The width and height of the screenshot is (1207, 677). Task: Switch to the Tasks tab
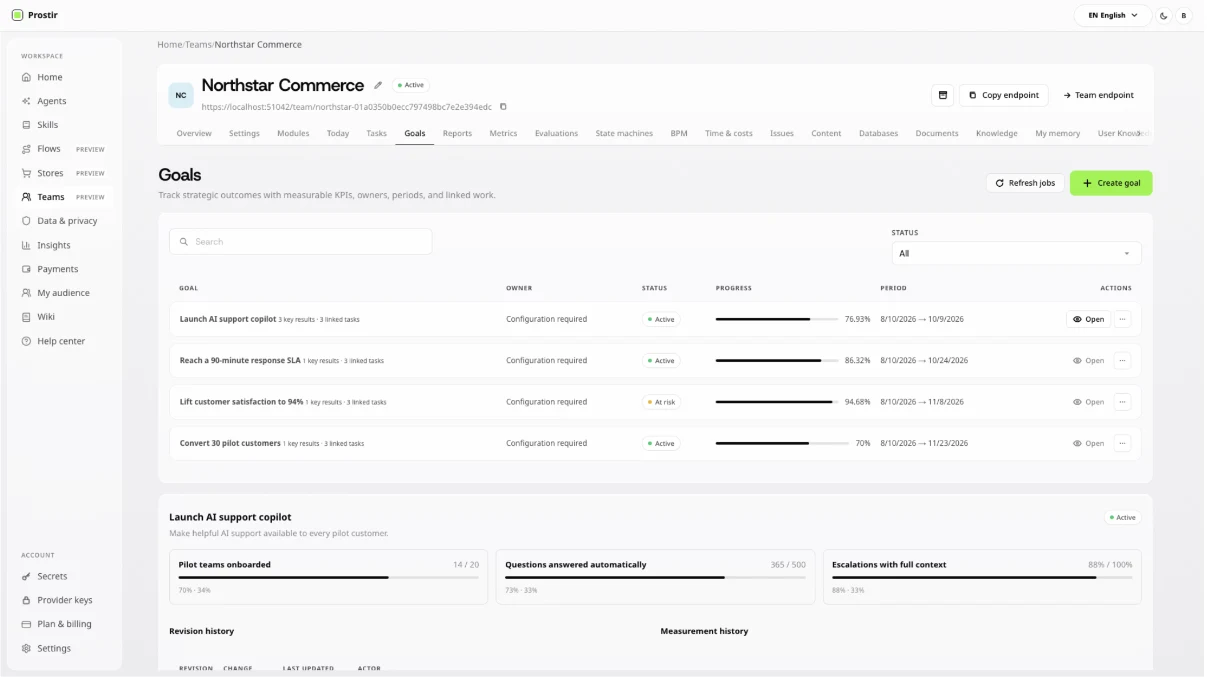[x=376, y=133]
